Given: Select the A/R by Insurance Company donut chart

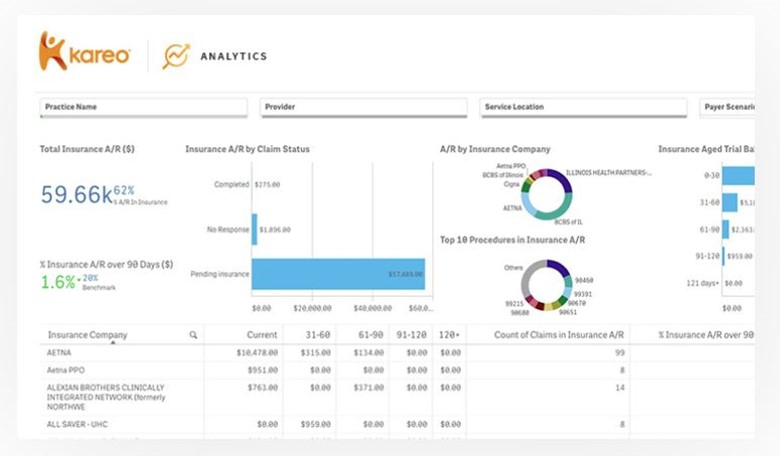Looking at the screenshot, I should pos(546,194).
